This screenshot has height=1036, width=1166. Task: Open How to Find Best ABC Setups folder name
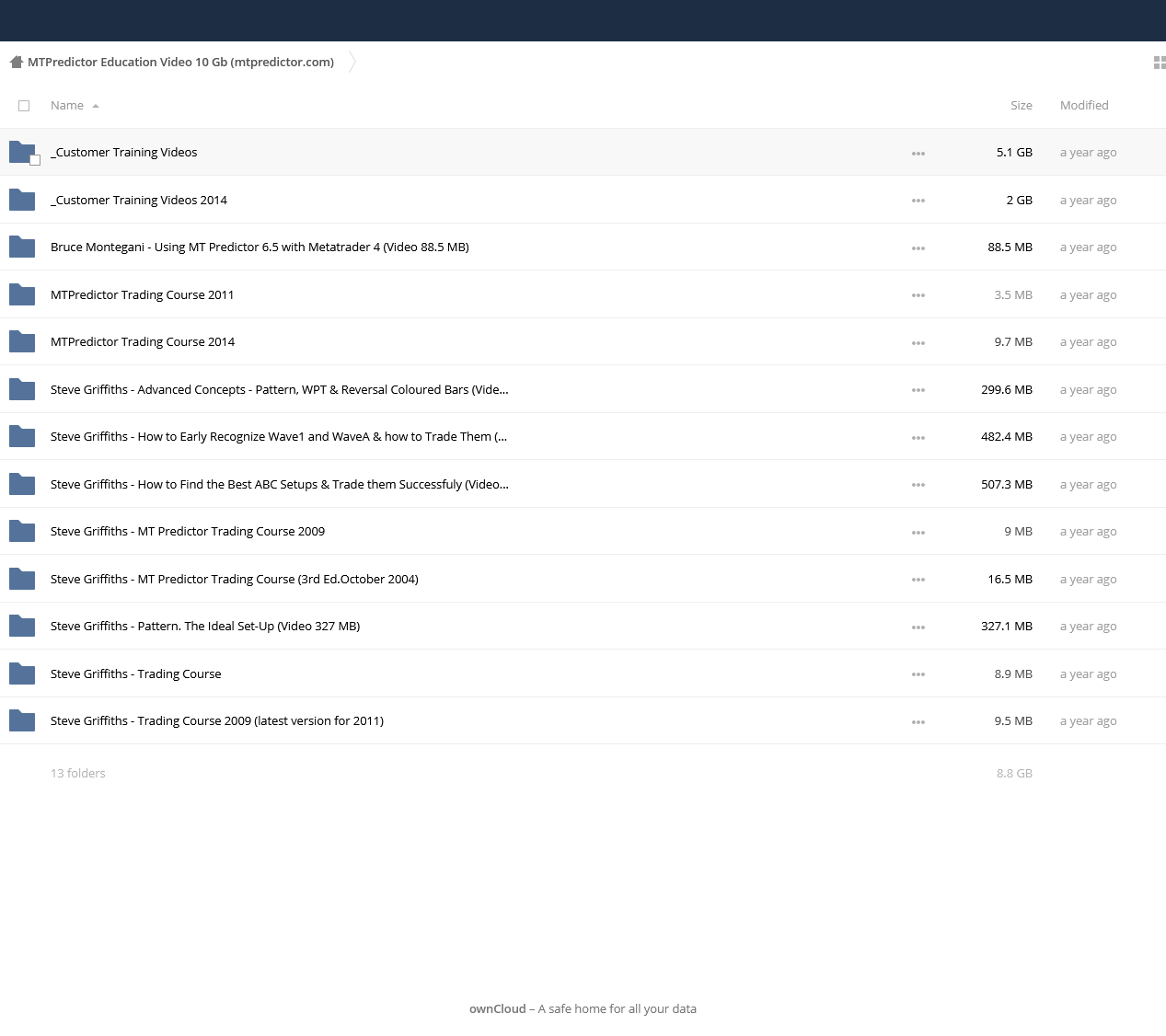tap(280, 484)
